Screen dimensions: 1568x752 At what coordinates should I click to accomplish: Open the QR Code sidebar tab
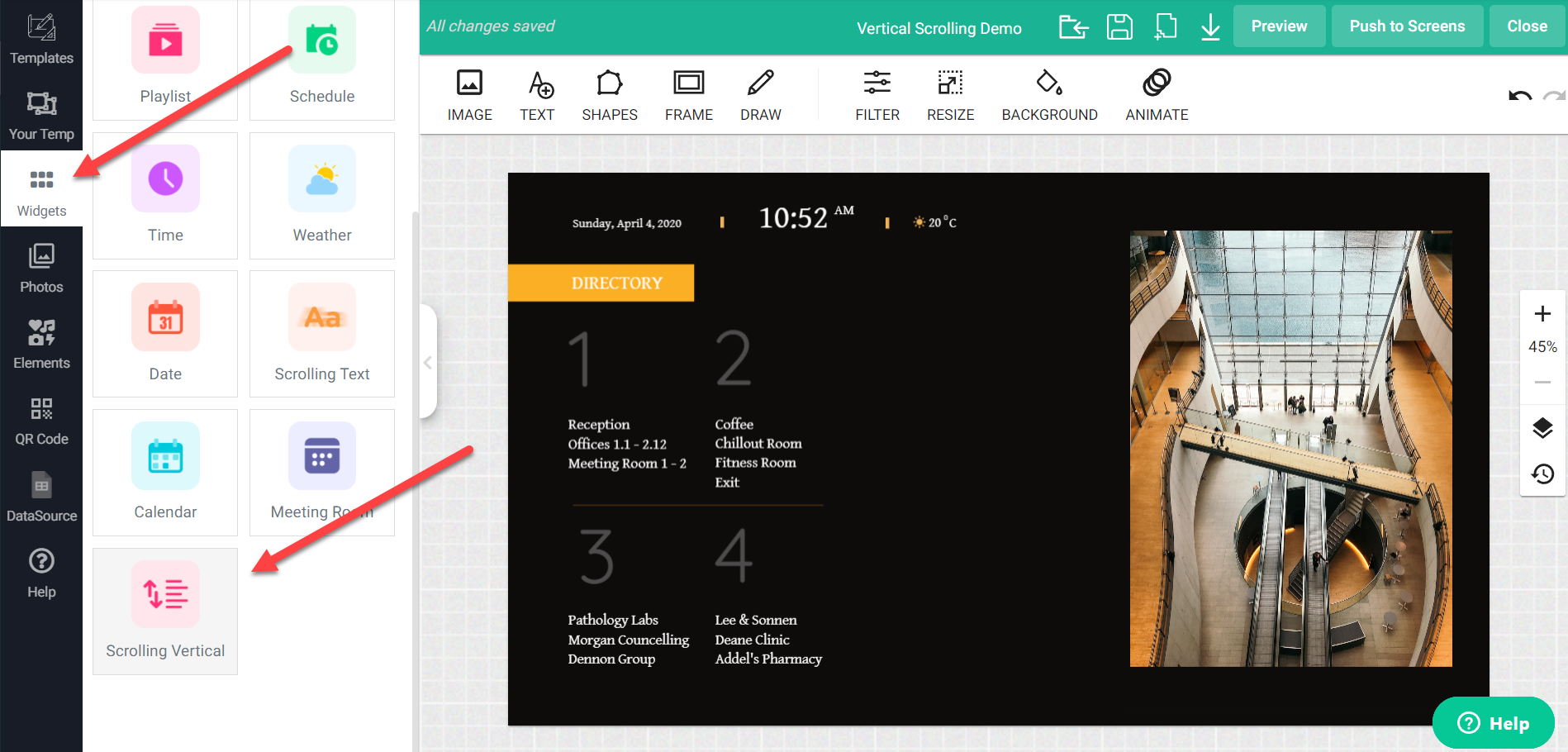[41, 421]
